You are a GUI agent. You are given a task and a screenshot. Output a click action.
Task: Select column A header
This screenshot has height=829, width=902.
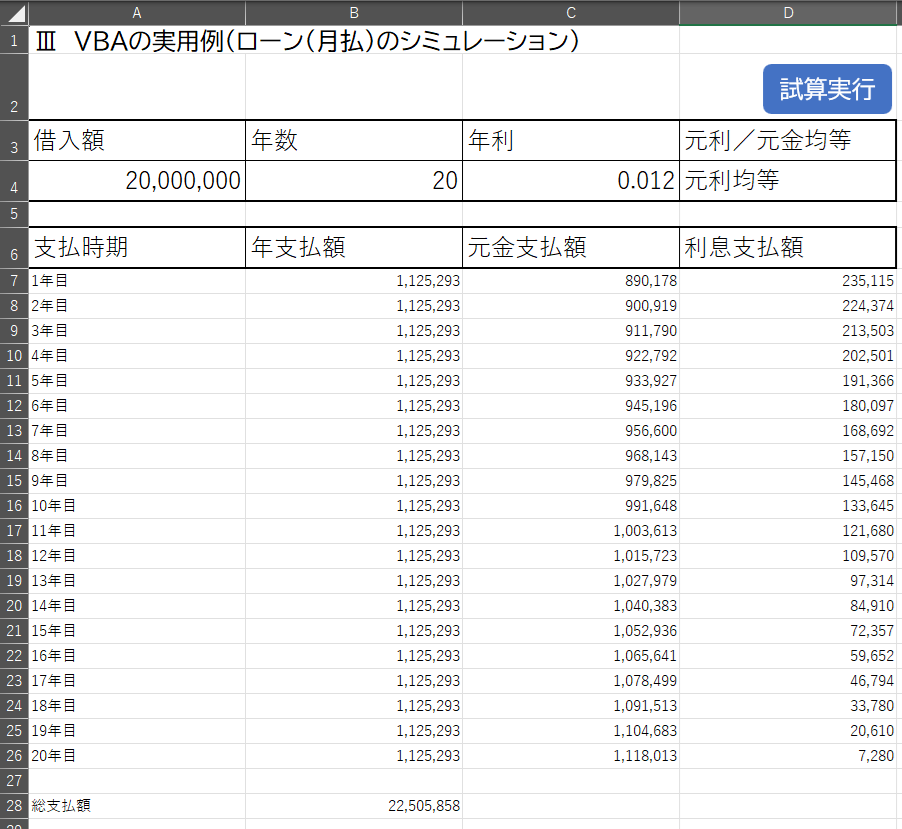point(137,12)
